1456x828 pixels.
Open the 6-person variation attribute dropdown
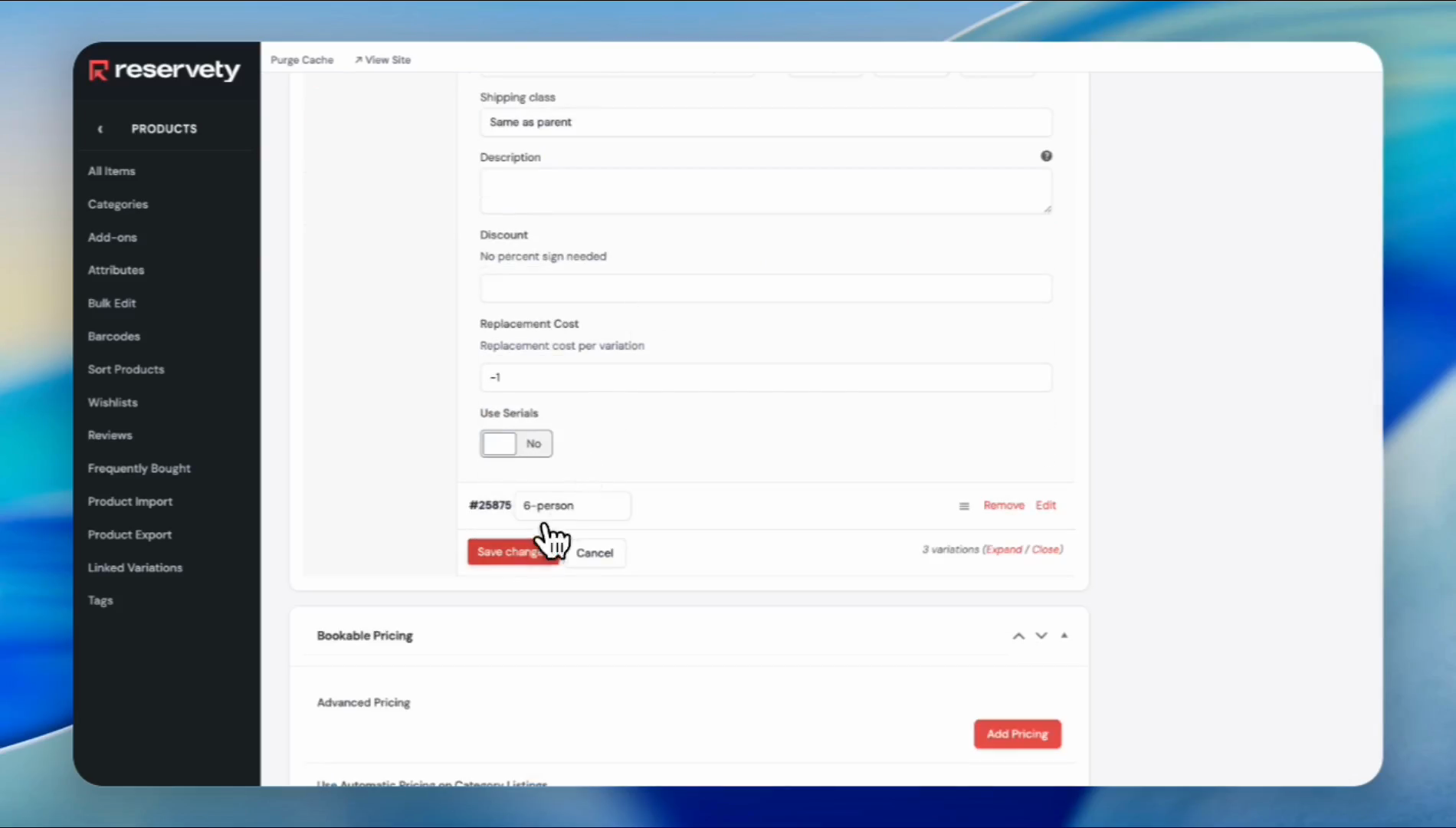coord(572,506)
